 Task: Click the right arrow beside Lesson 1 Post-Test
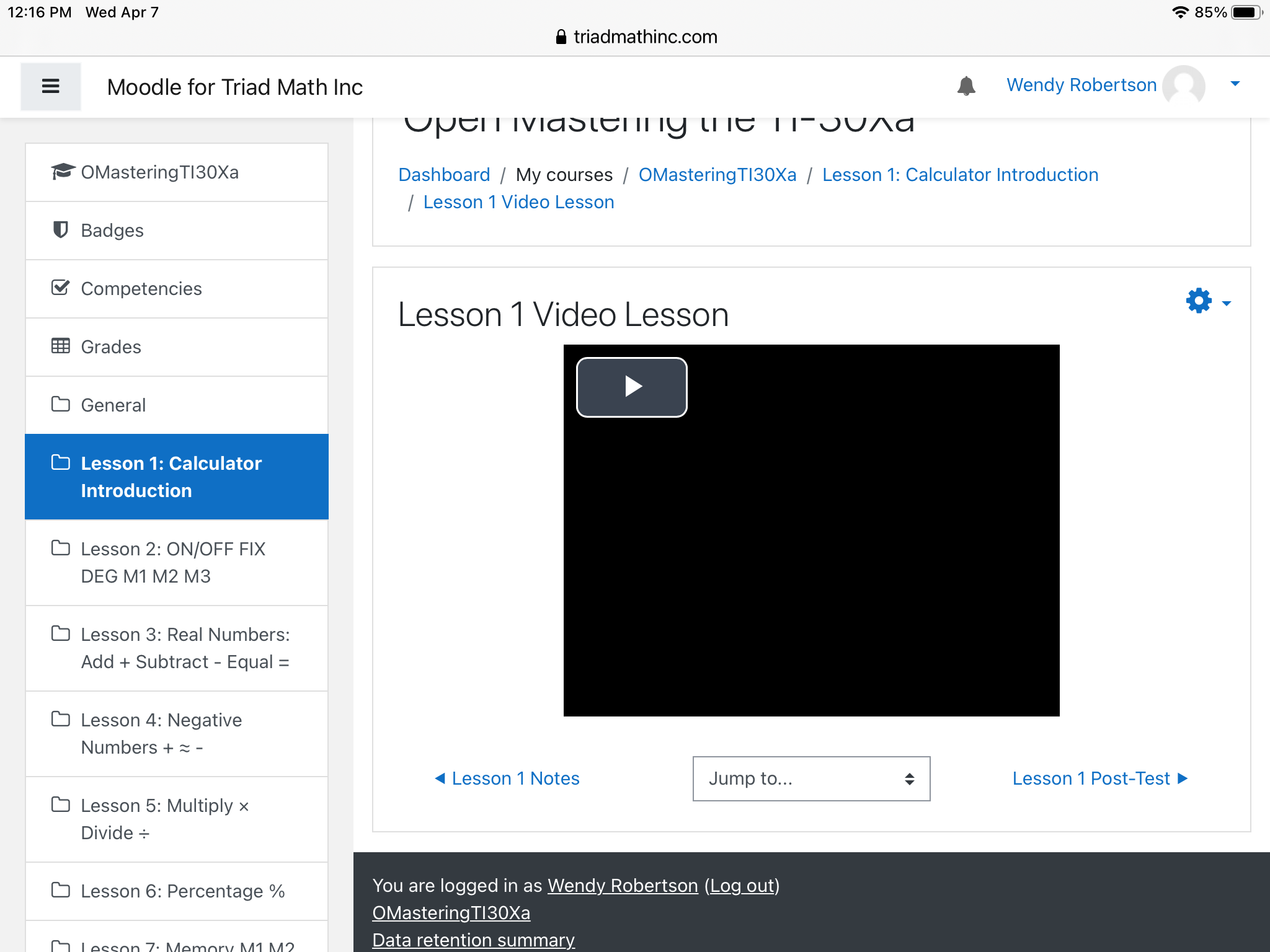coord(1182,778)
